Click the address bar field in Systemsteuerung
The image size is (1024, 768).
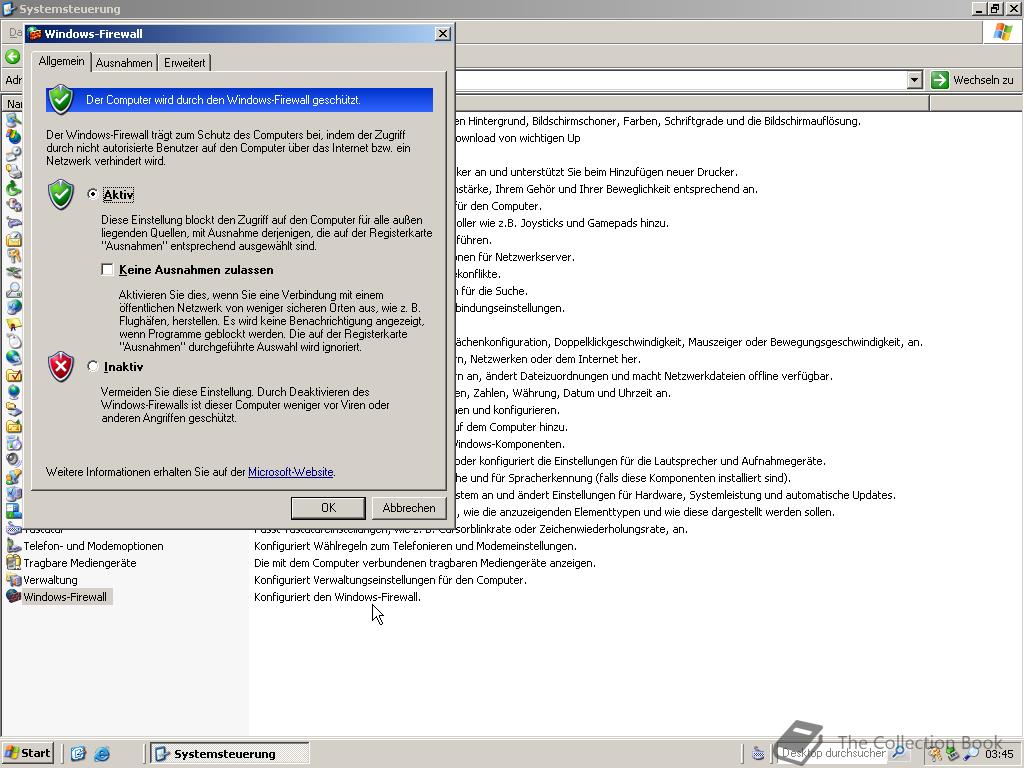(679, 80)
